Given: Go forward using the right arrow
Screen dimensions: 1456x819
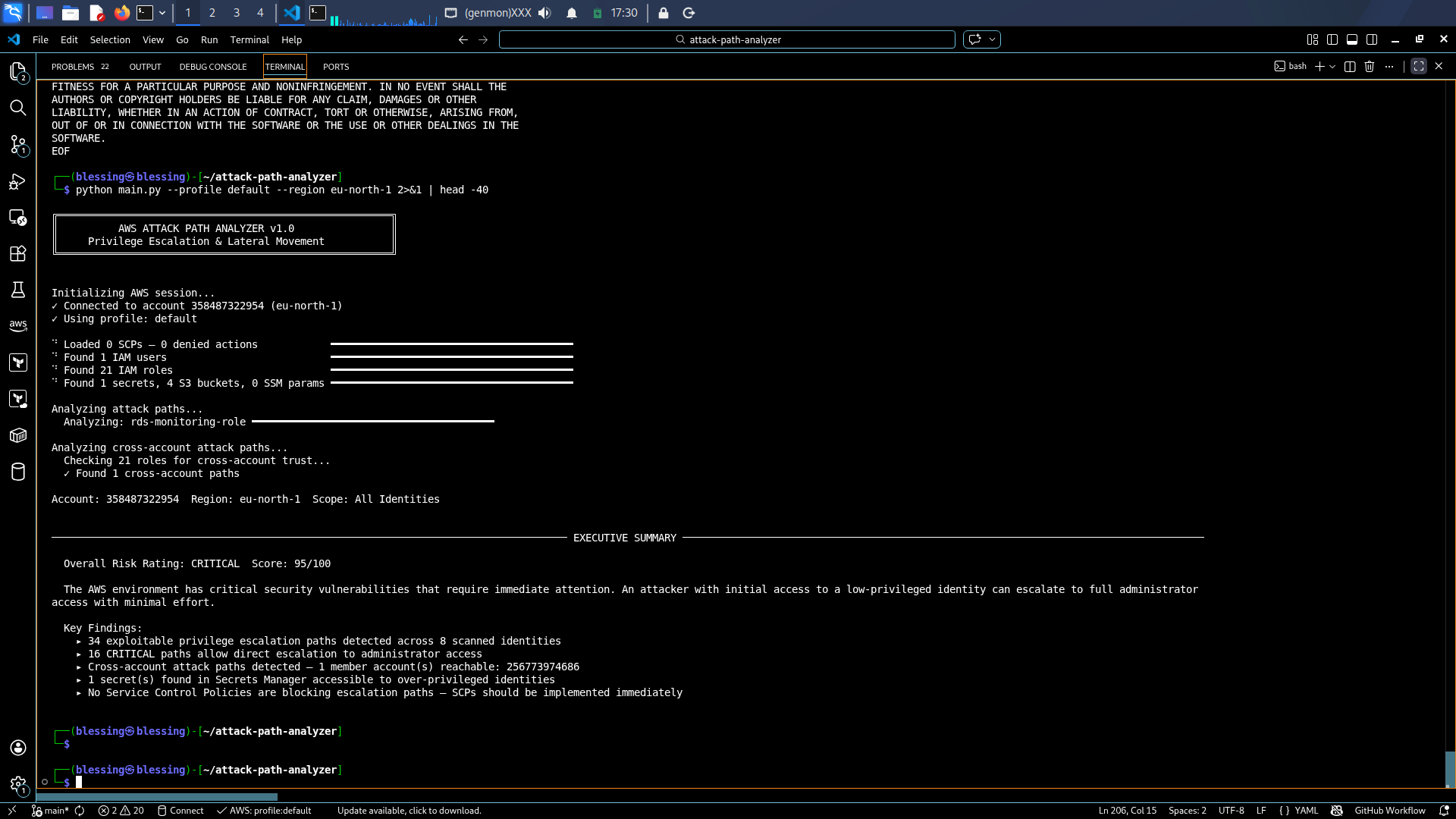Looking at the screenshot, I should click(x=483, y=39).
